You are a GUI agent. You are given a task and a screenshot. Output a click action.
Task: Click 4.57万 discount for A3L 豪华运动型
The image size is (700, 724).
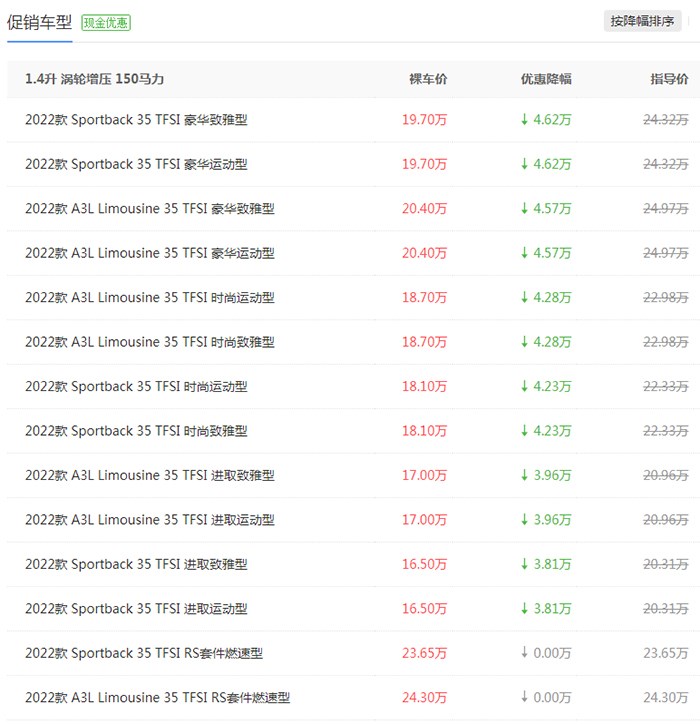tap(546, 253)
